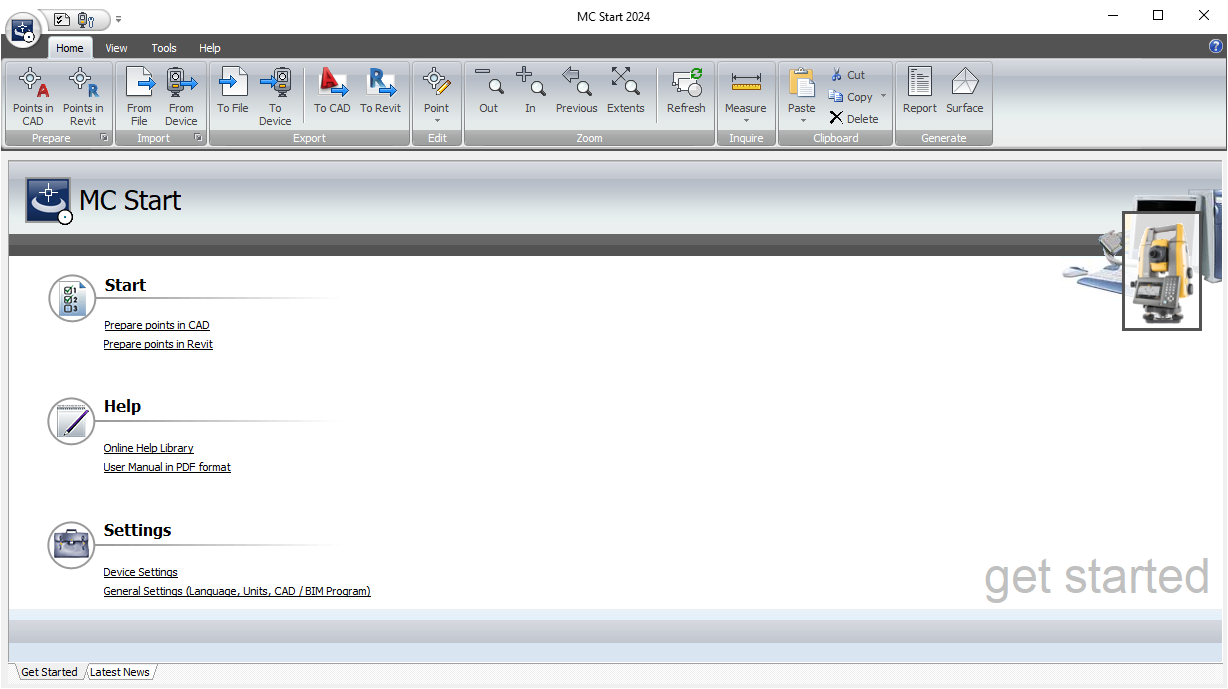Zoom to Extents
Screen dimensions: 1228x689
pyautogui.click(x=626, y=91)
